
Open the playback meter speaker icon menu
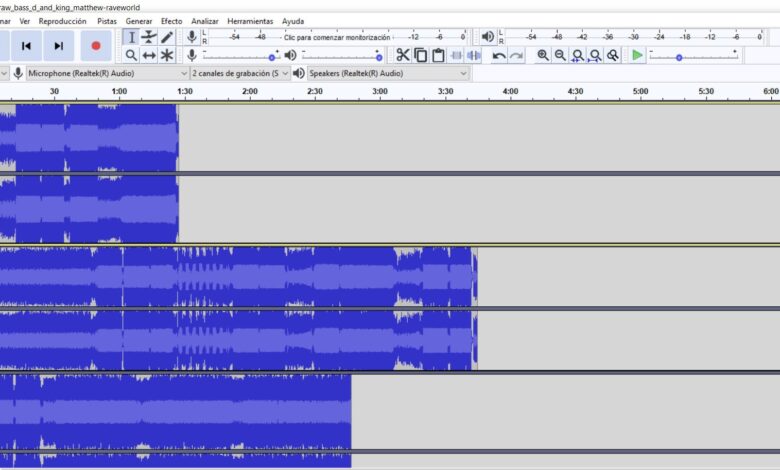coord(488,37)
